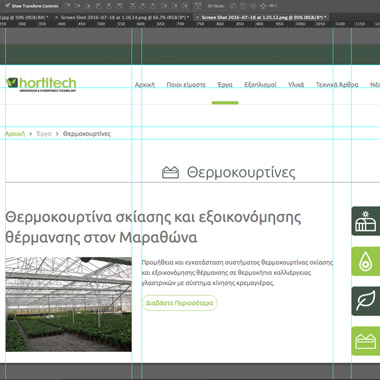This screenshot has height=380, width=380.
Task: Select the 3D Slide mode icon
Action: coord(263,6)
